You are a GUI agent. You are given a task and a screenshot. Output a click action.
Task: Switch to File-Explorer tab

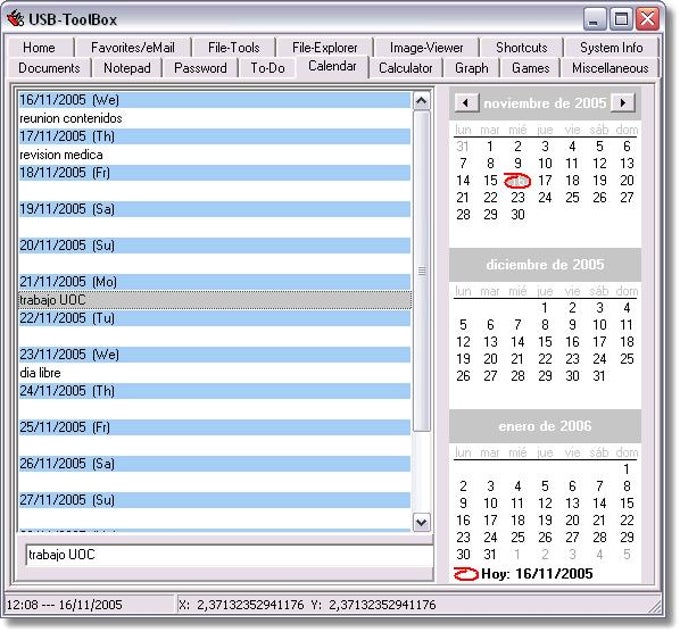pyautogui.click(x=325, y=47)
